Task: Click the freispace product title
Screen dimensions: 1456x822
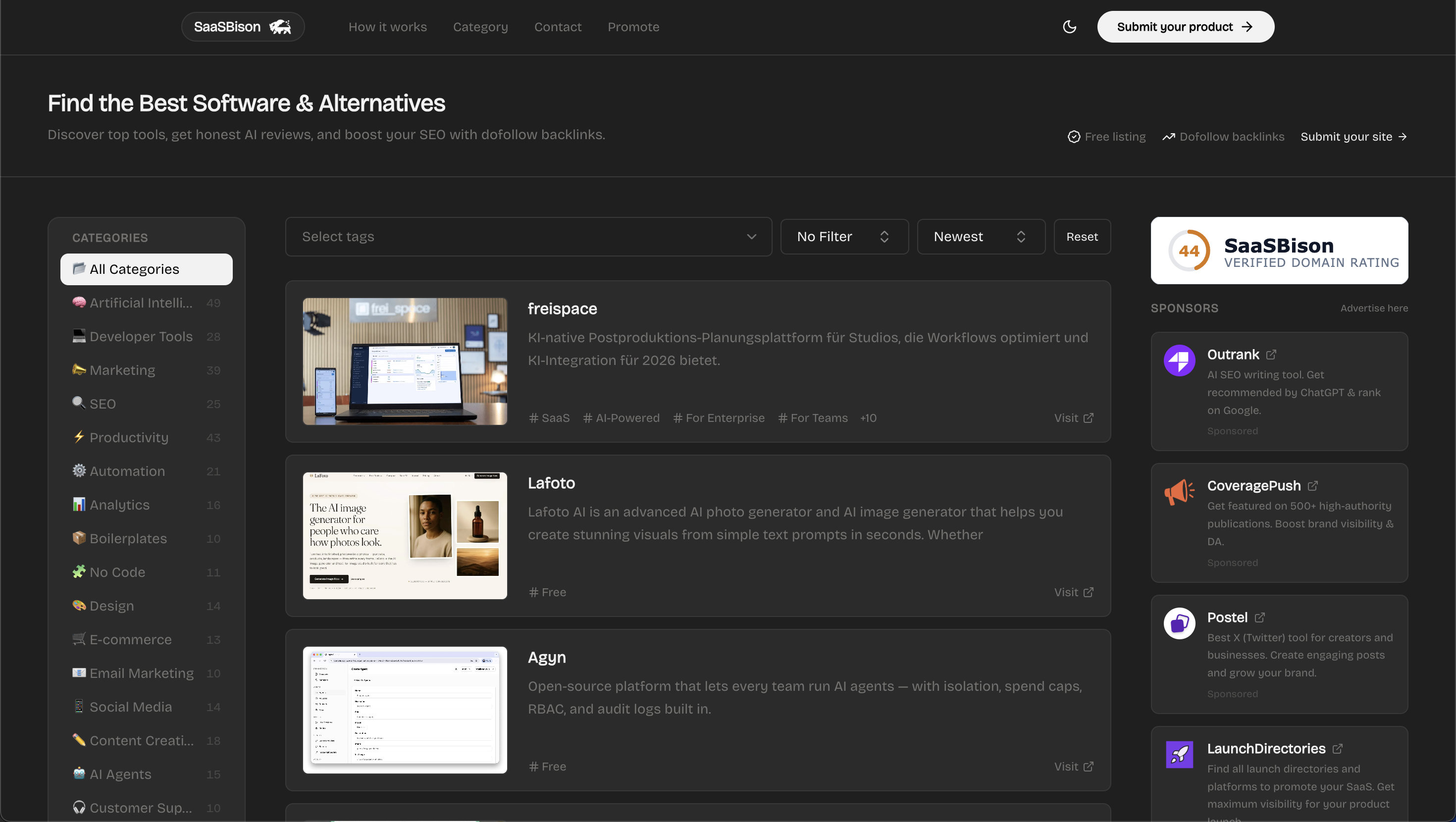Action: coord(563,308)
